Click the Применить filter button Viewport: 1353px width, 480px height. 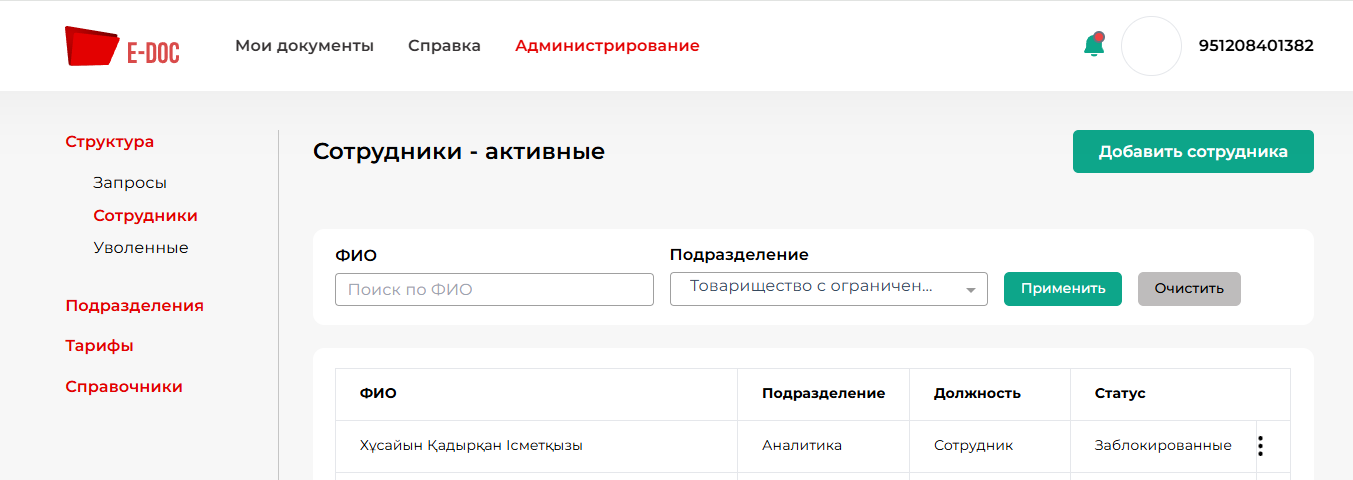point(1062,289)
